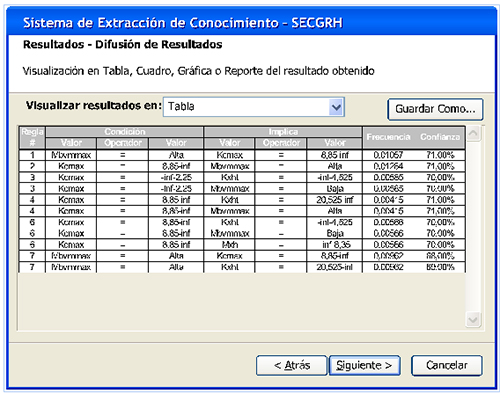Cancel the results wizard
This screenshot has height=394, width=500.
(447, 365)
